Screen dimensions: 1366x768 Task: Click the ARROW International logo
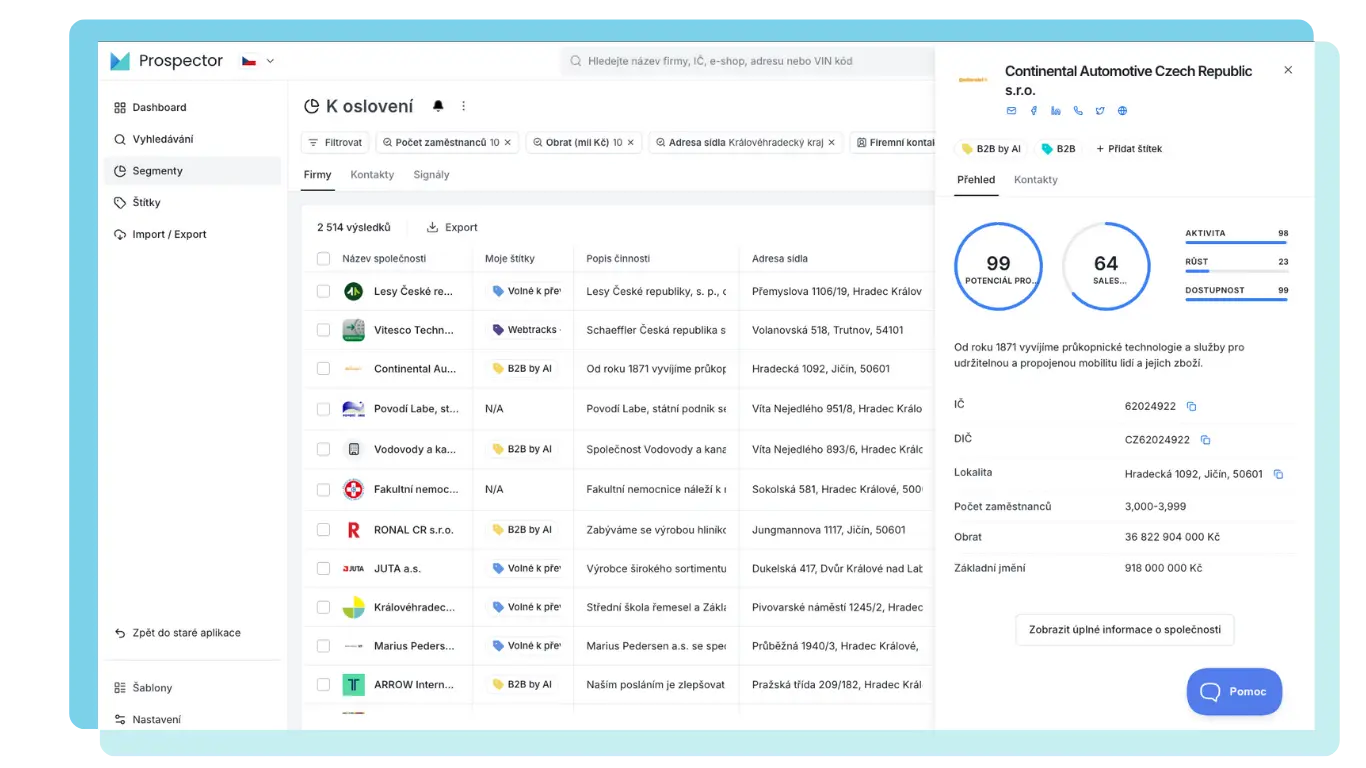click(x=353, y=685)
